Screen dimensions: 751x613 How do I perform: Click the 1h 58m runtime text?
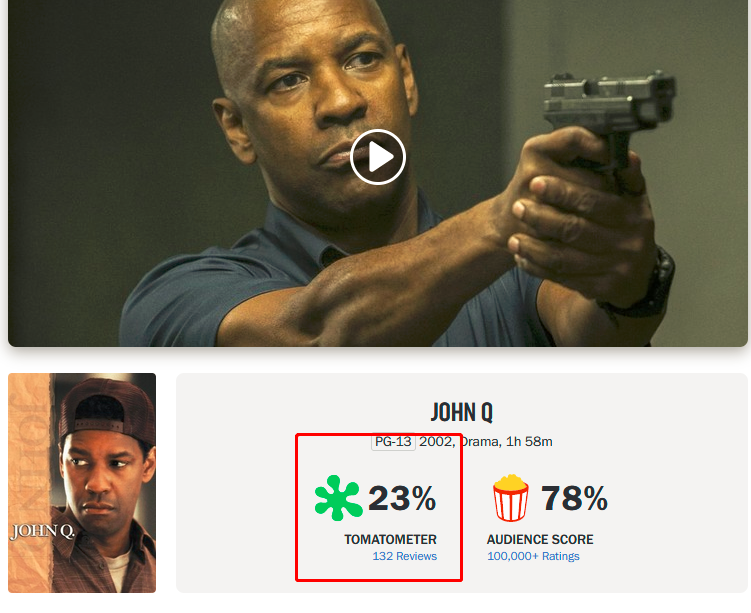pyautogui.click(x=529, y=442)
